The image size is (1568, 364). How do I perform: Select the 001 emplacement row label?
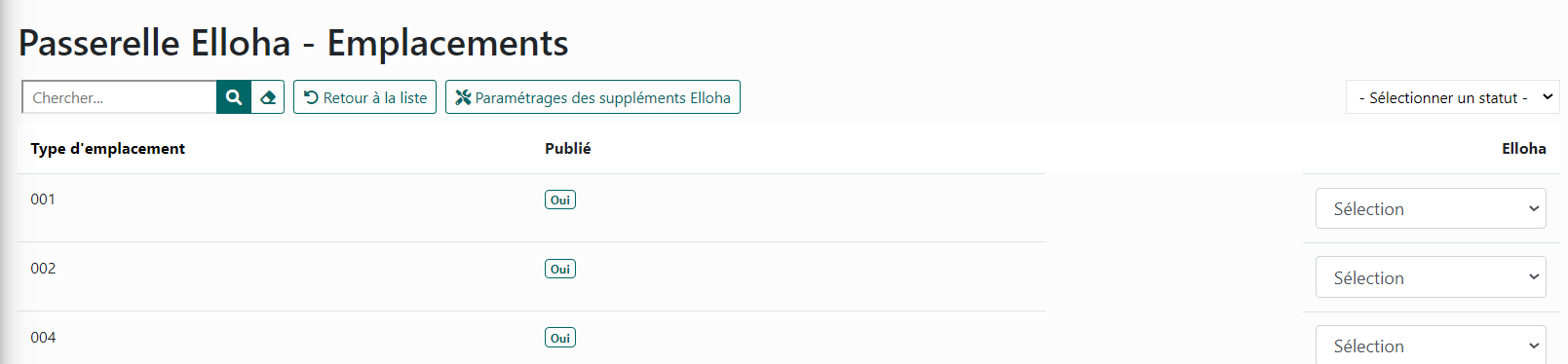(43, 199)
